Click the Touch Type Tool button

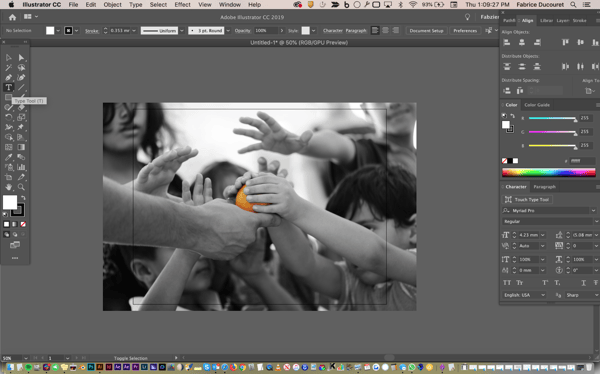[527, 199]
